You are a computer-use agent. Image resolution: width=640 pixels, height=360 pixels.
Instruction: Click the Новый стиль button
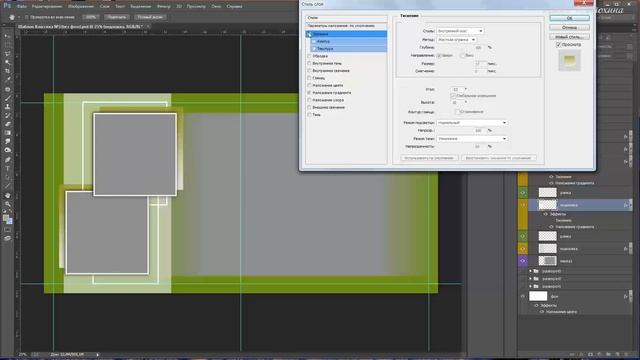pyautogui.click(x=569, y=37)
